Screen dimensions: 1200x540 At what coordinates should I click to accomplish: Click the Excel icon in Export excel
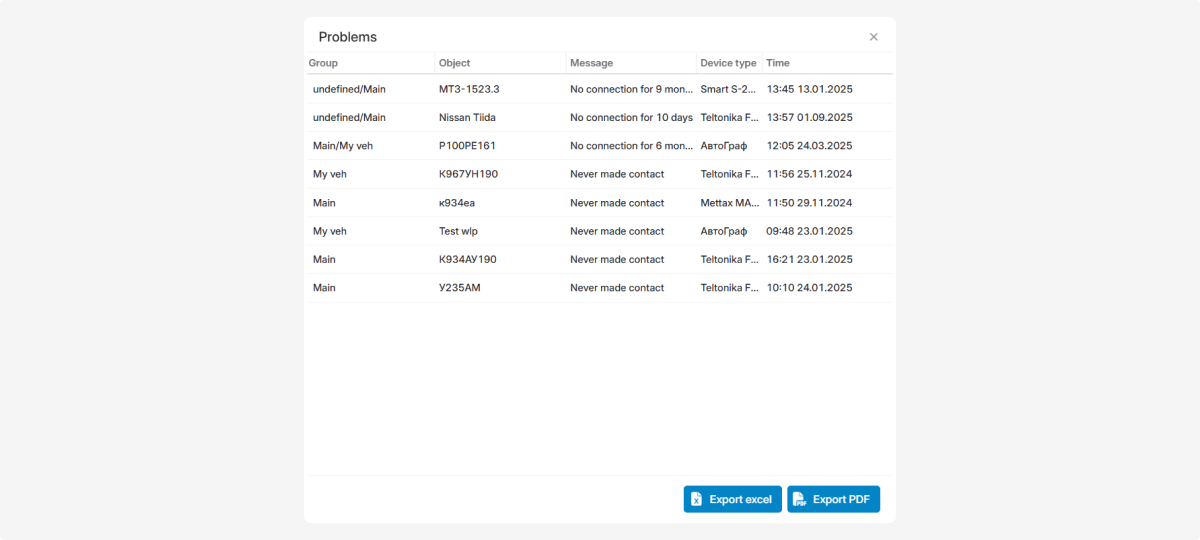697,500
